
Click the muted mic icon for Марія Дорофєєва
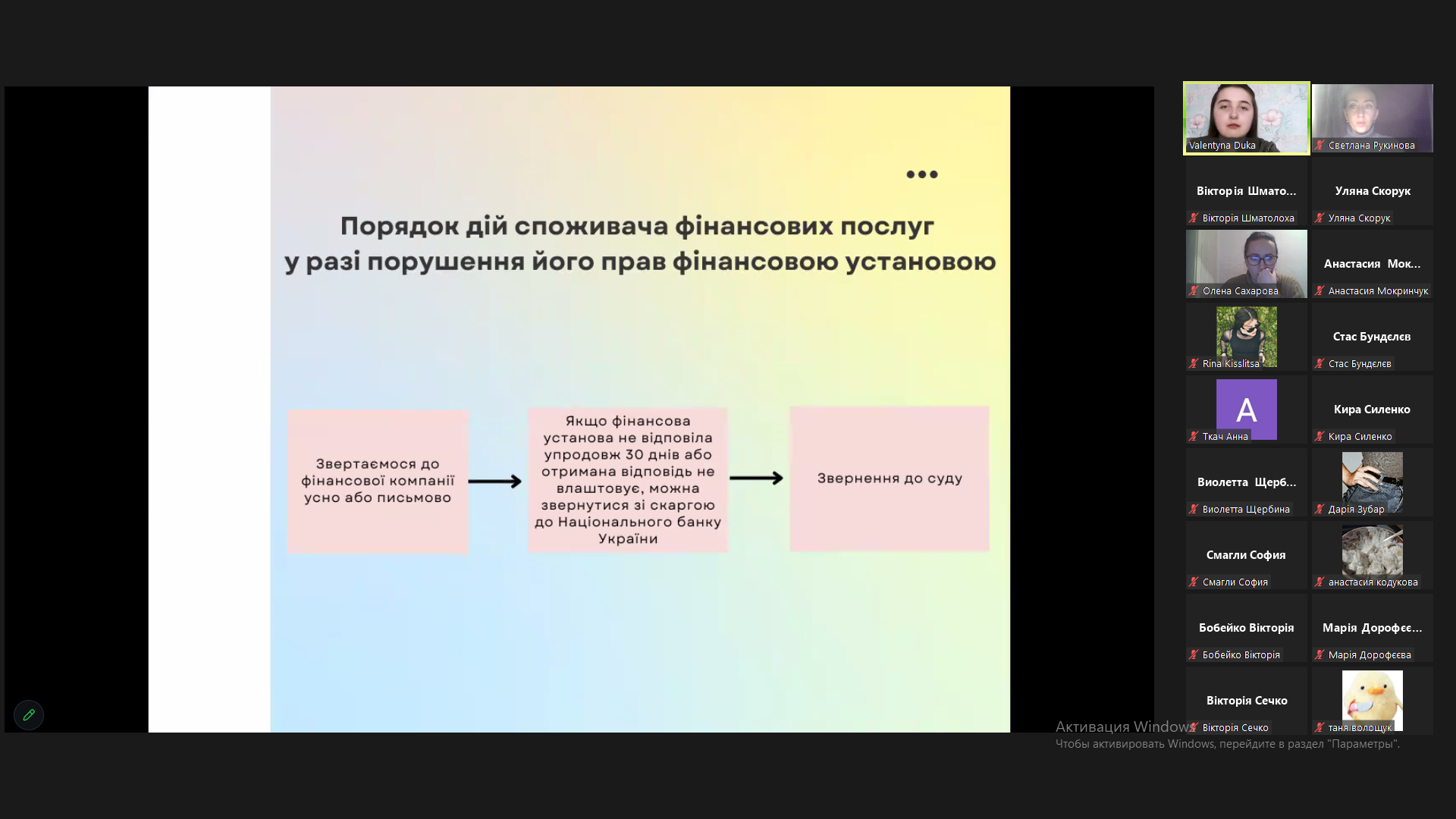[x=1320, y=655]
